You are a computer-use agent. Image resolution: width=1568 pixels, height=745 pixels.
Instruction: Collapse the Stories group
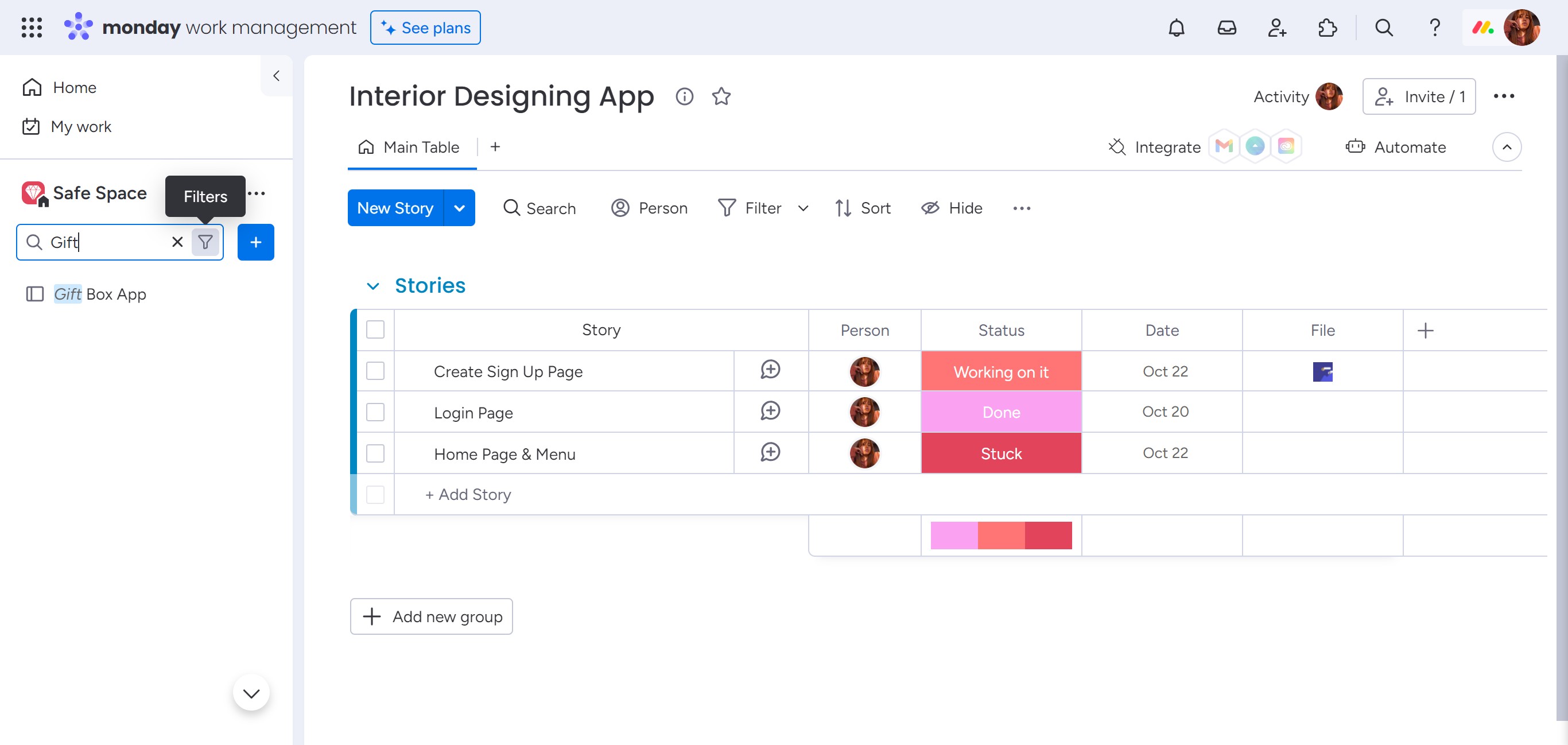tap(372, 286)
